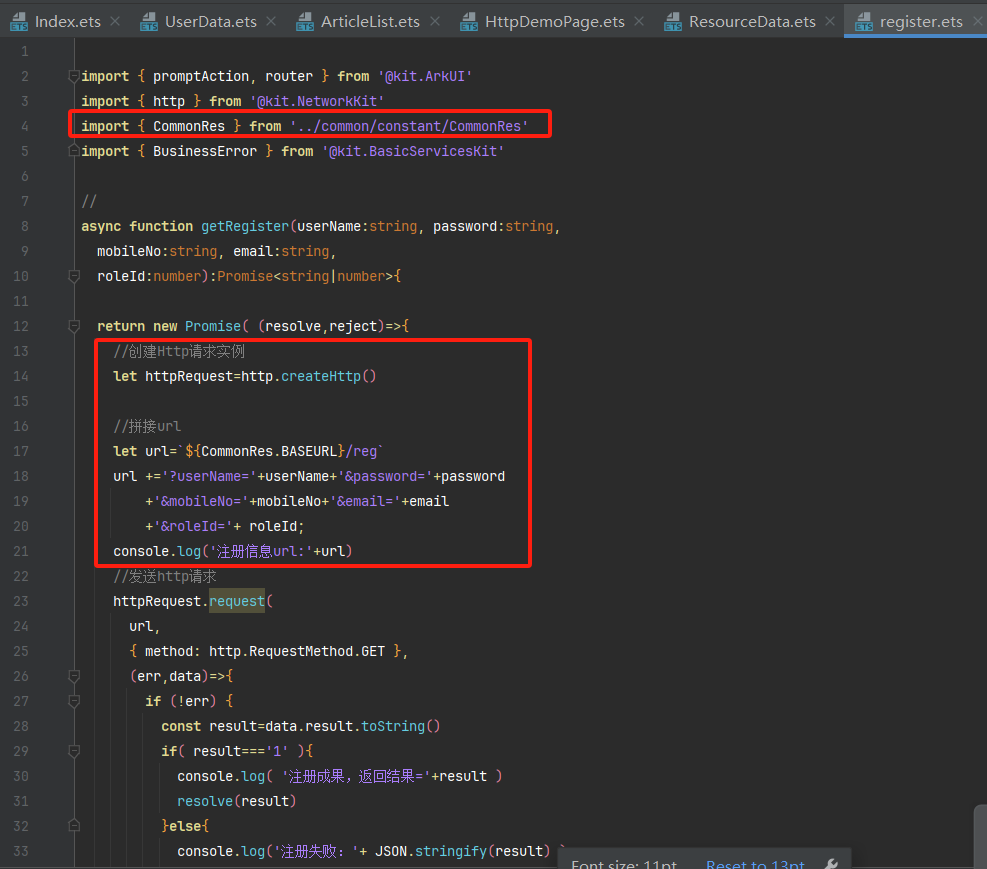The width and height of the screenshot is (987, 869).
Task: Fold the if (!err) block at line 27
Action: (74, 701)
